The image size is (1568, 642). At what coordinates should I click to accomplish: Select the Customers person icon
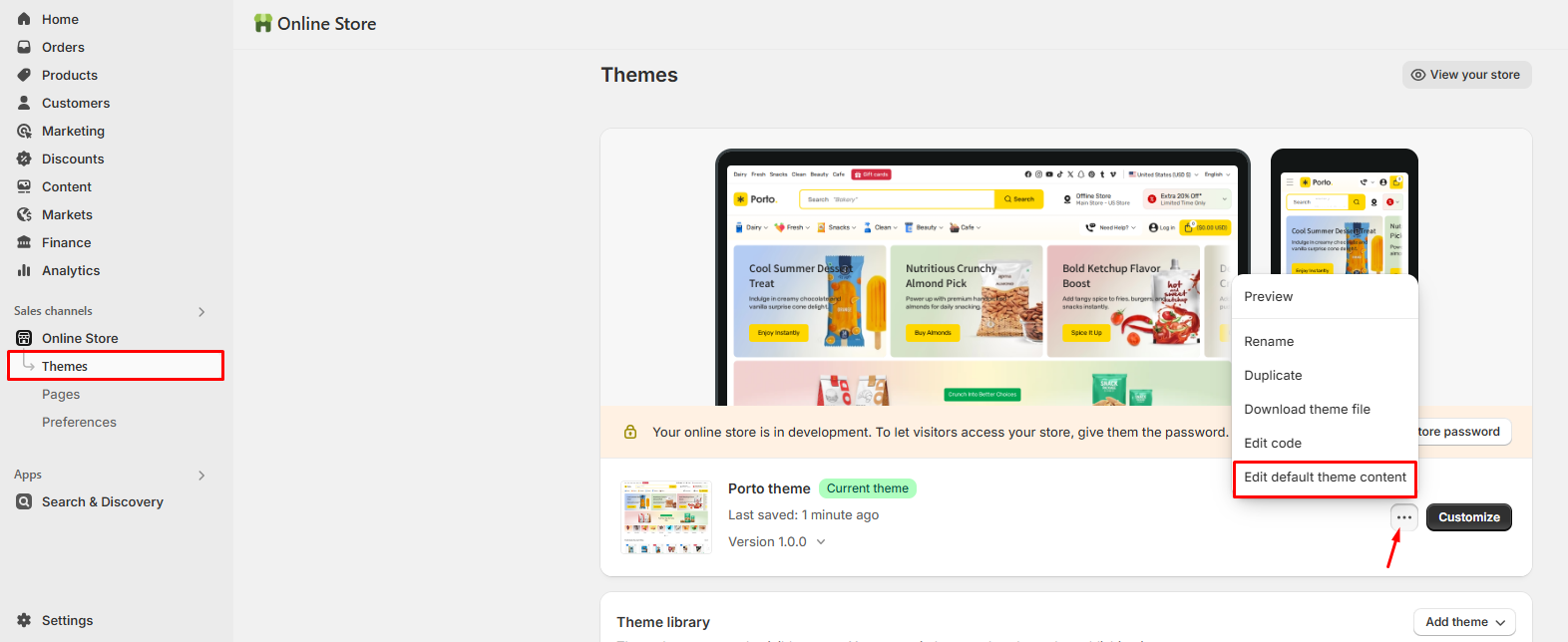click(24, 103)
